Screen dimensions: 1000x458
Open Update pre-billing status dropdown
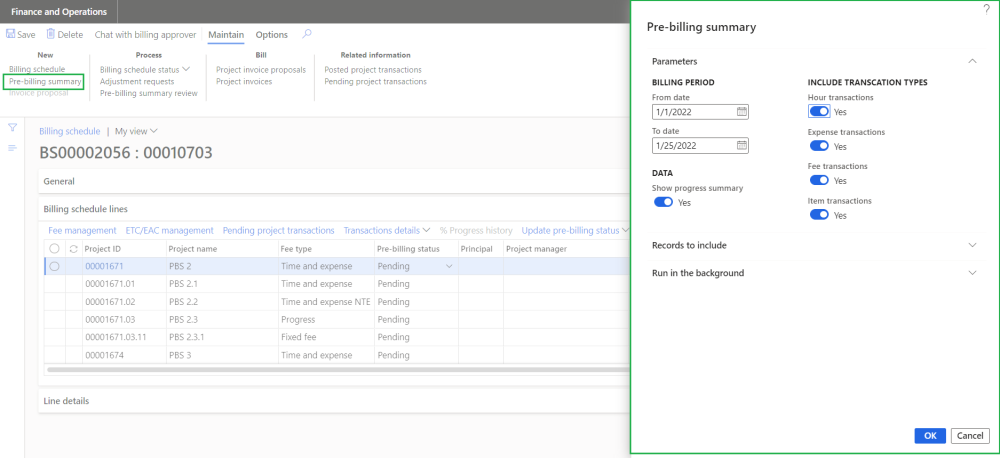570,230
